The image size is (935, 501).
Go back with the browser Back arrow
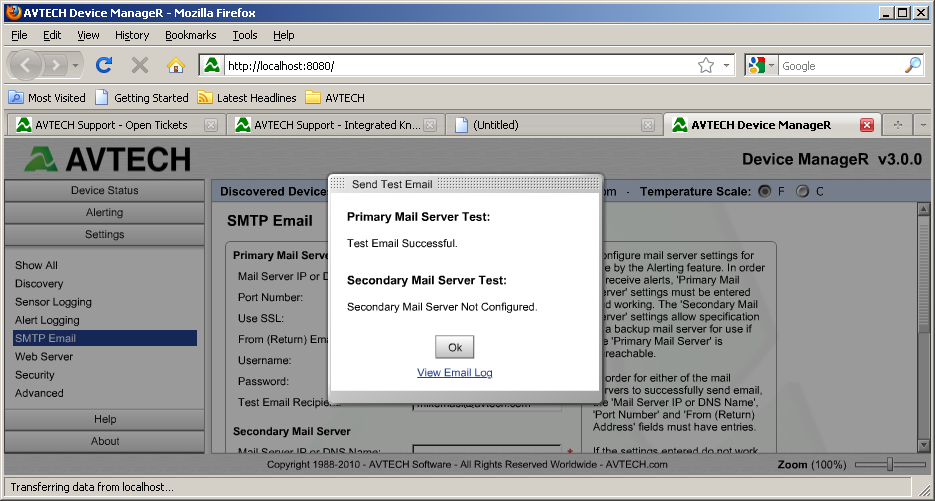pyautogui.click(x=26, y=65)
